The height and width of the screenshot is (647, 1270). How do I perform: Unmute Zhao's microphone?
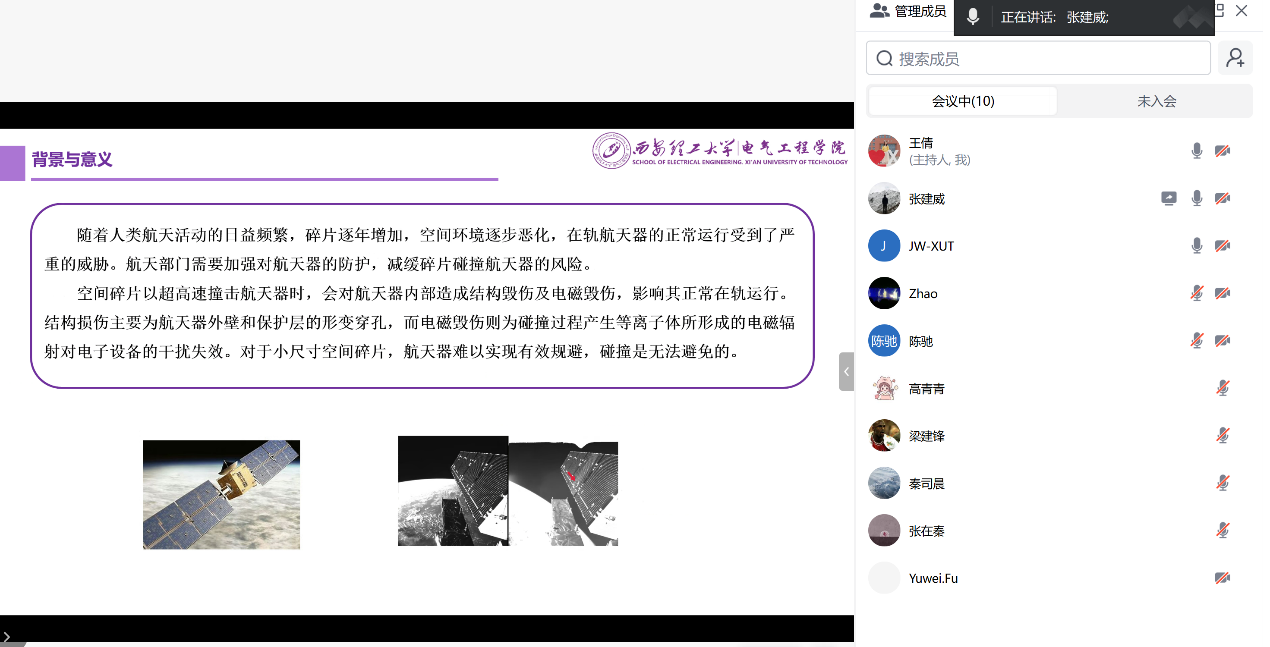pos(1197,293)
